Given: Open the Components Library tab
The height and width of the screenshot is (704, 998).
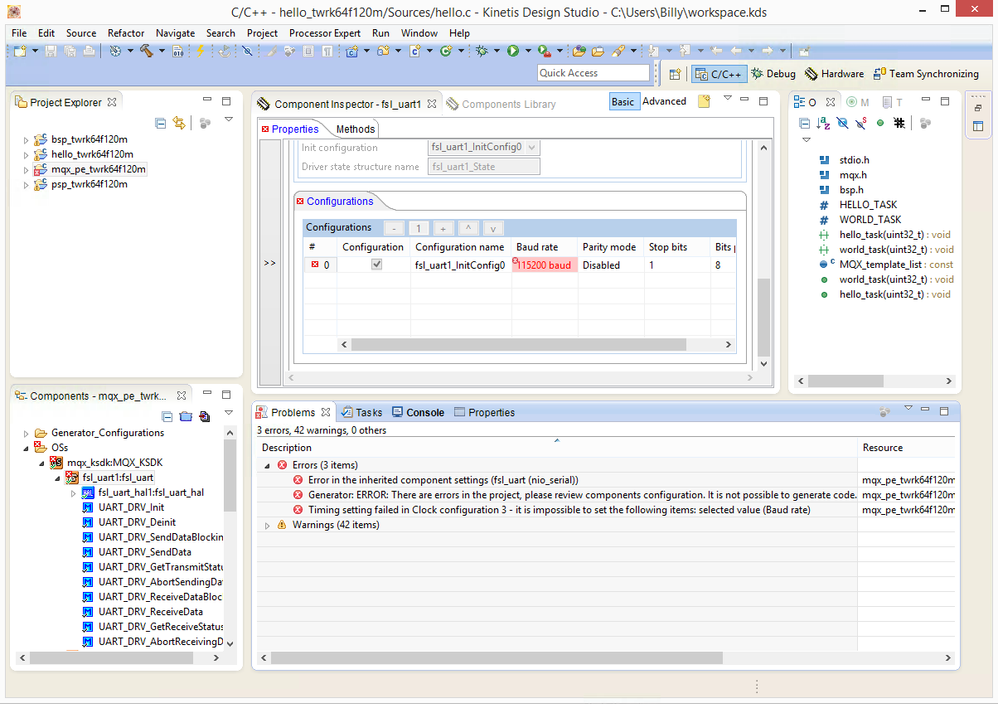Looking at the screenshot, I should 502,104.
